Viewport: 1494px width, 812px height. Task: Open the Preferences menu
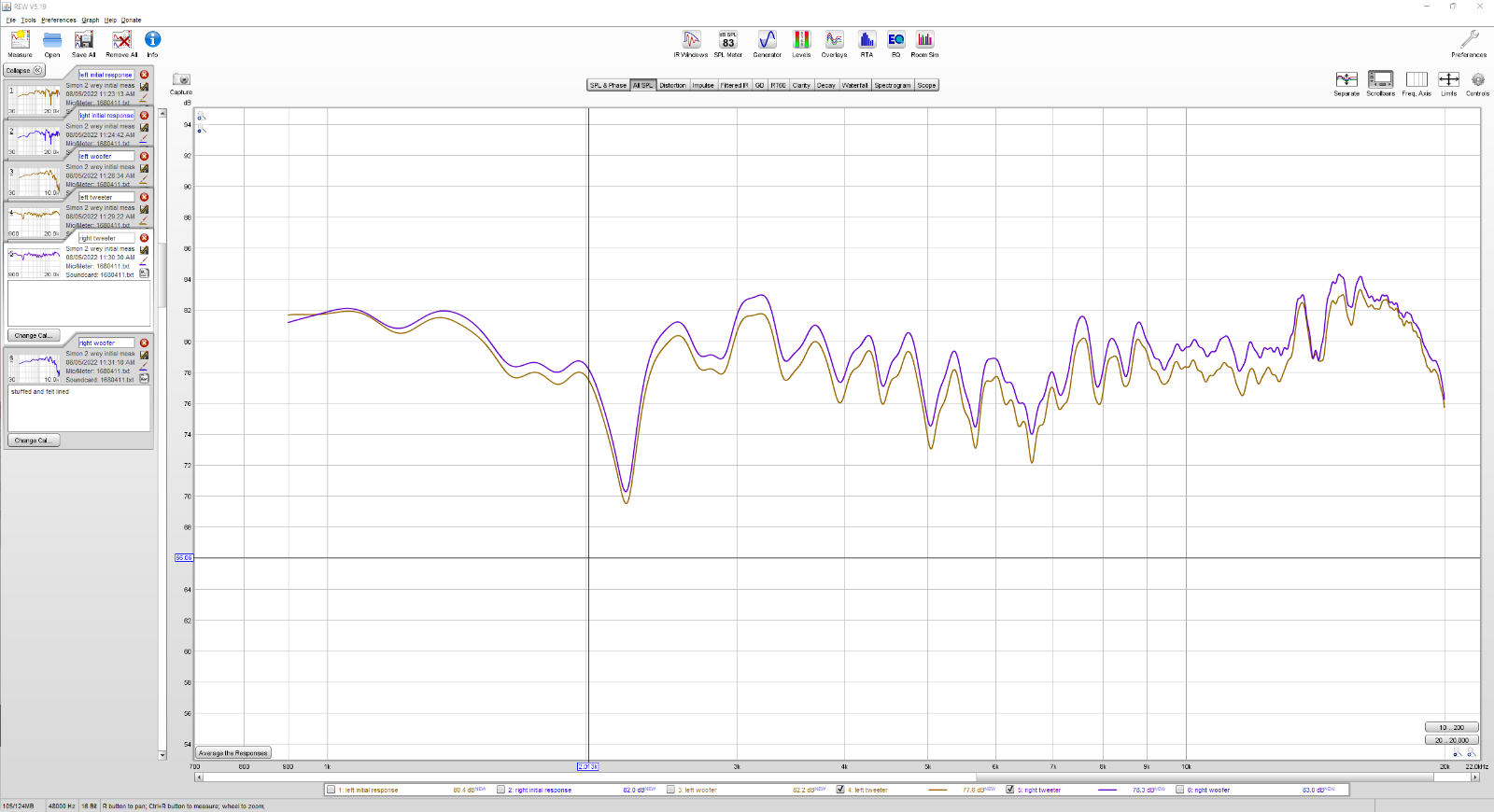[59, 20]
